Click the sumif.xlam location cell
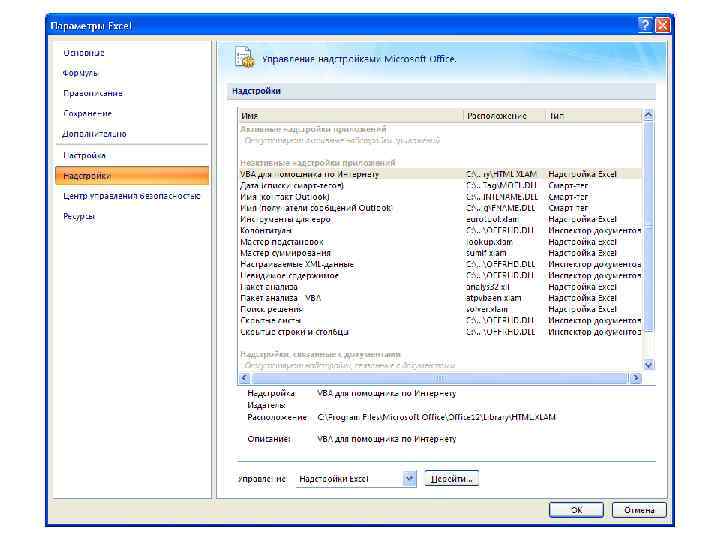The height and width of the screenshot is (540, 720). click(486, 253)
